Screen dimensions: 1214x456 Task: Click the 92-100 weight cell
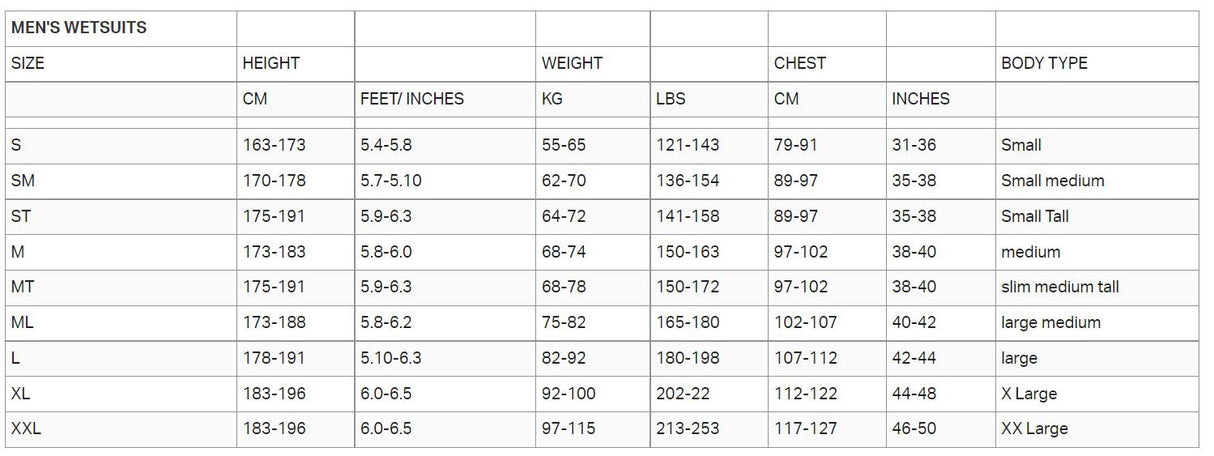pyautogui.click(x=568, y=394)
